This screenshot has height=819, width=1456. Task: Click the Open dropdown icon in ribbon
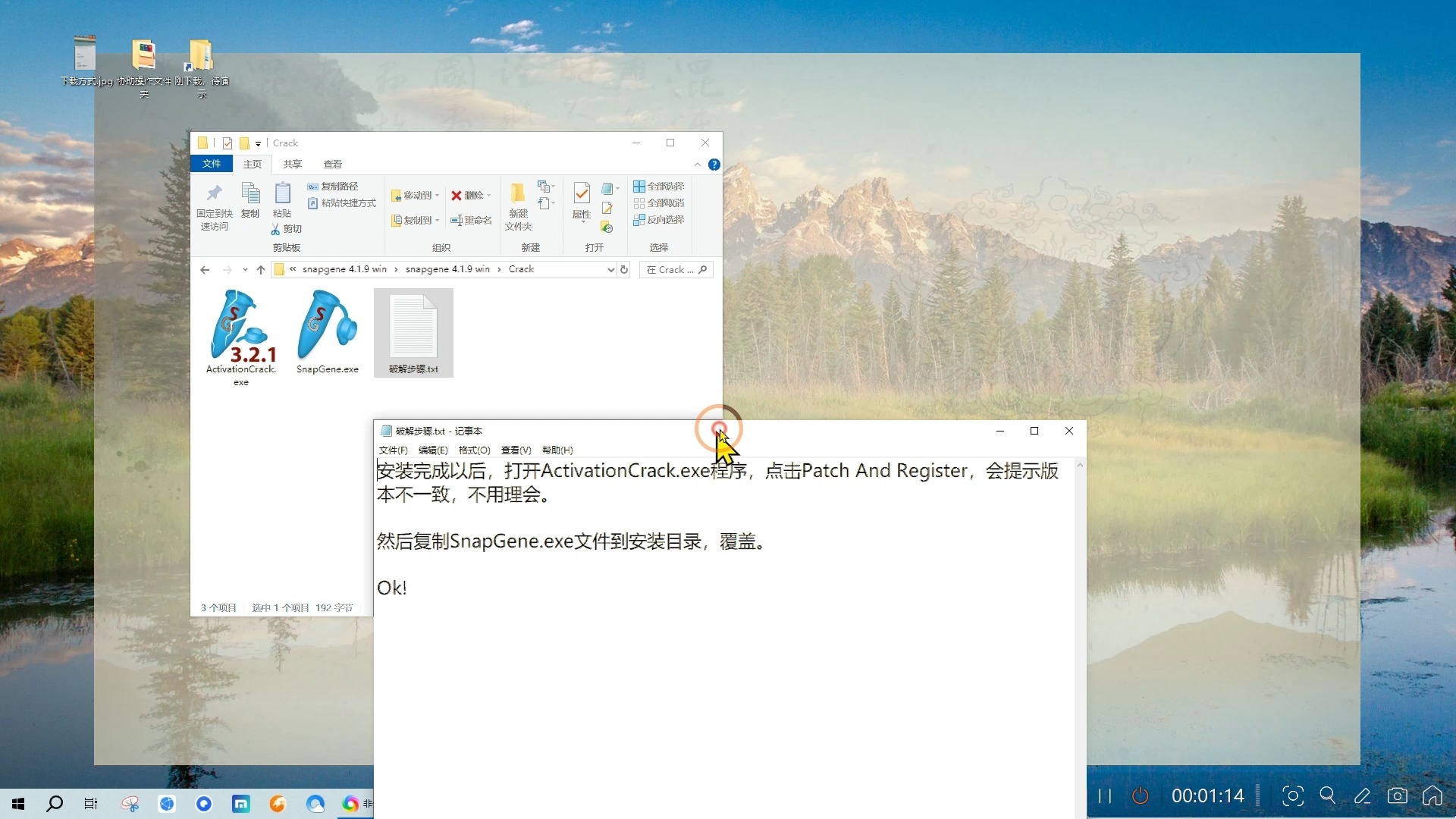tap(610, 188)
